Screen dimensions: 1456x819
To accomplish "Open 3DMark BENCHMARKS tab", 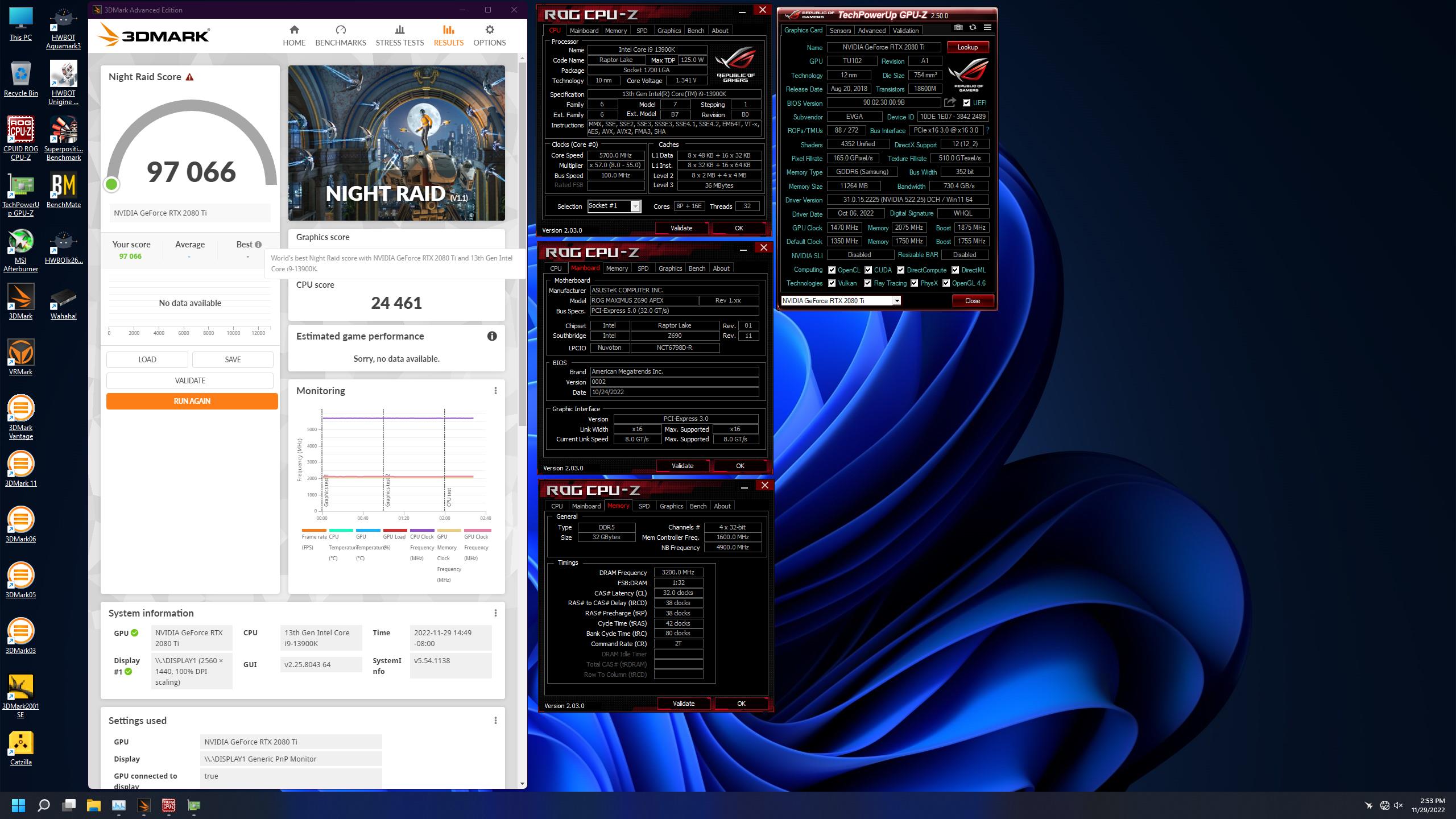I will tap(341, 36).
